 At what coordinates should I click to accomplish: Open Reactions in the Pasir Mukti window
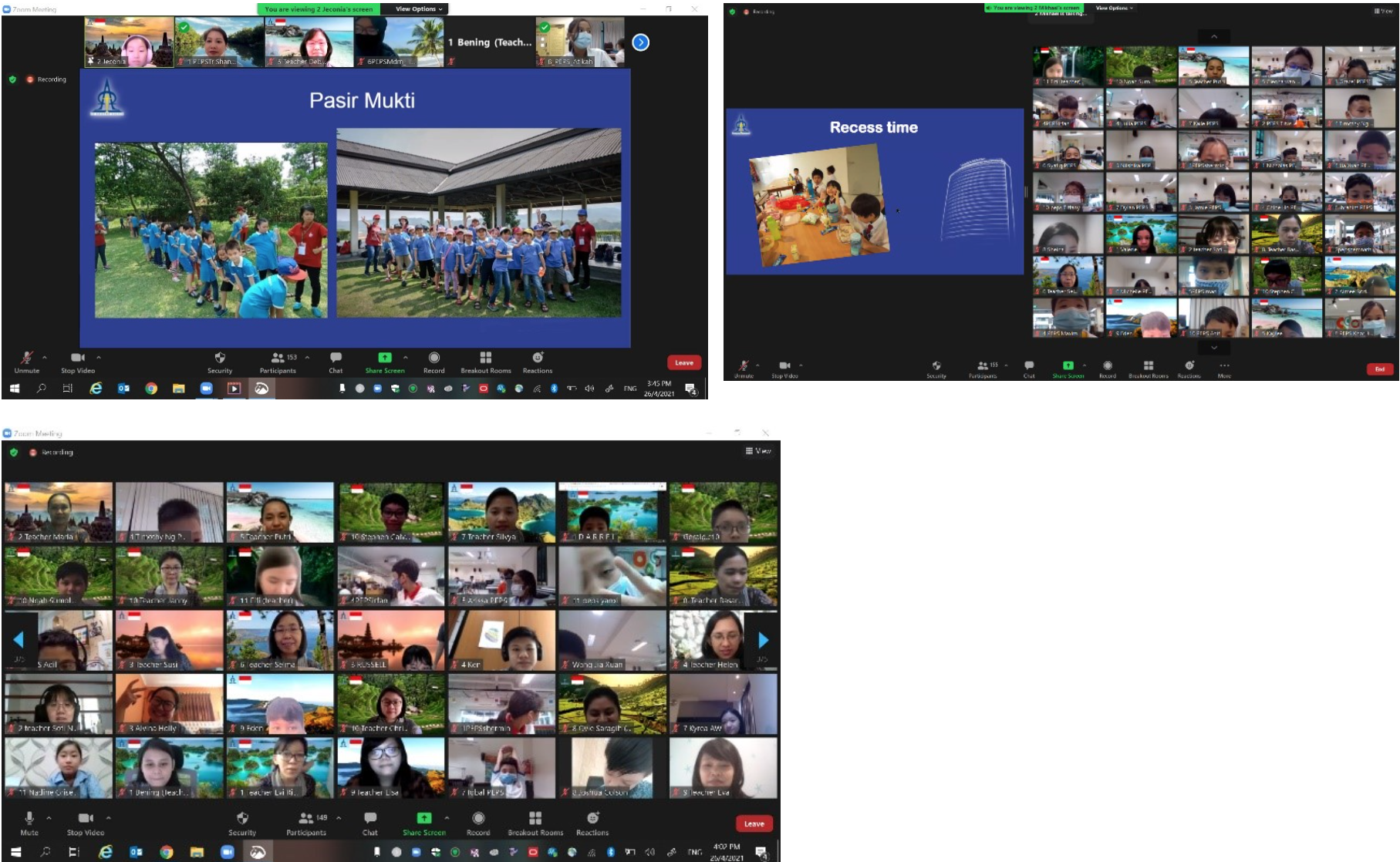[x=538, y=362]
